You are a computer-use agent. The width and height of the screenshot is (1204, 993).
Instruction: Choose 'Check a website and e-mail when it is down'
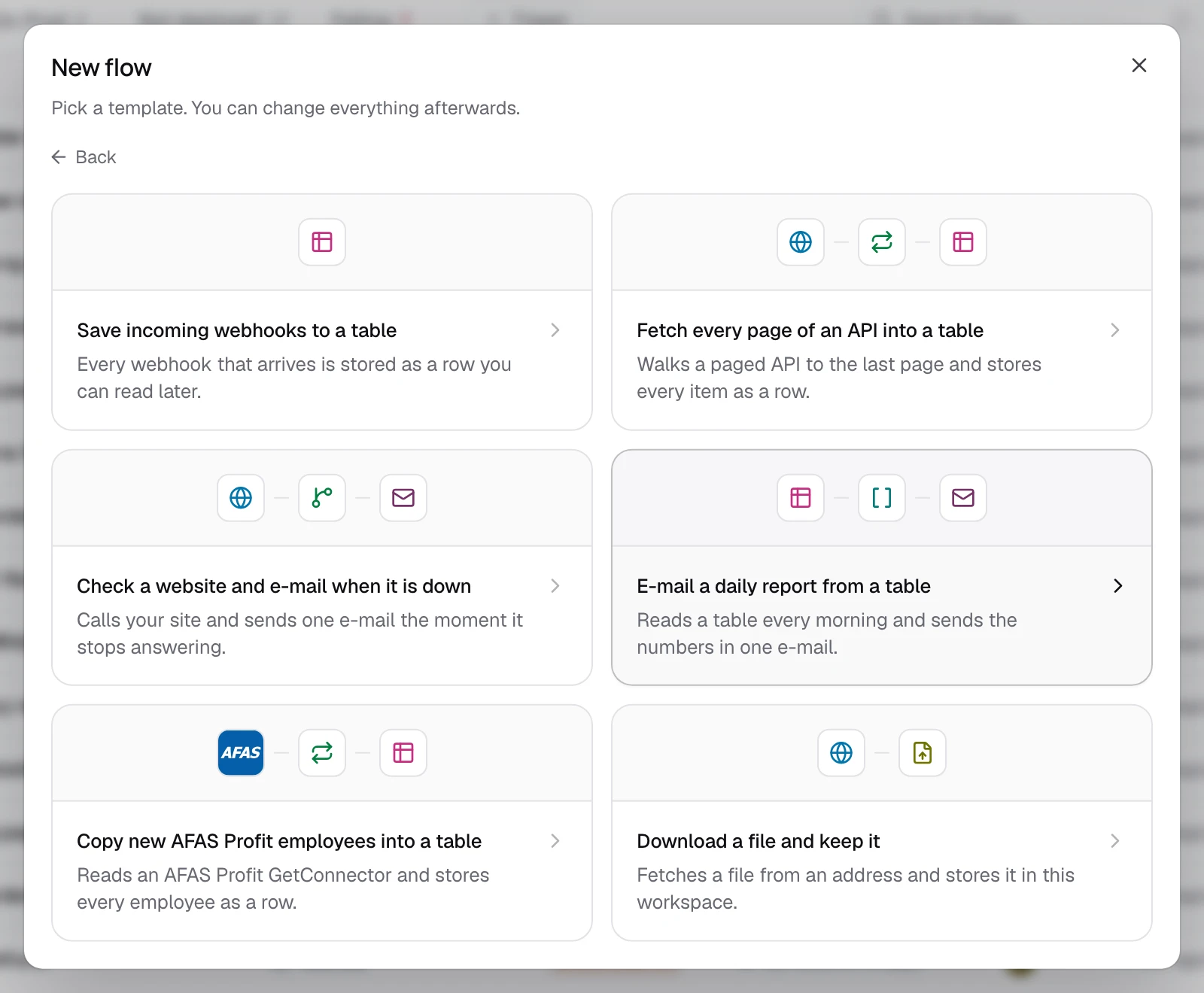(x=322, y=568)
